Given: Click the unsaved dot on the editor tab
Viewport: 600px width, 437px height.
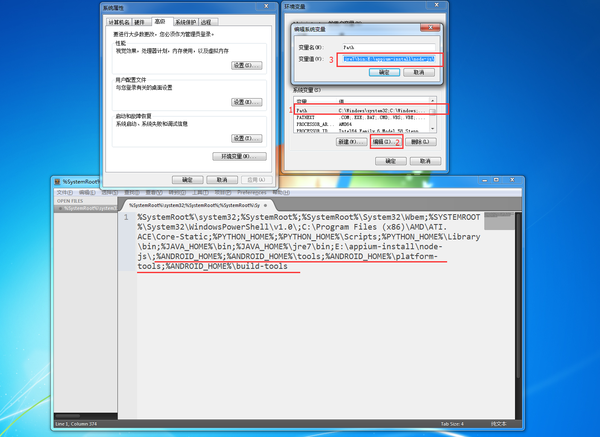Looking at the screenshot, I should 265,205.
